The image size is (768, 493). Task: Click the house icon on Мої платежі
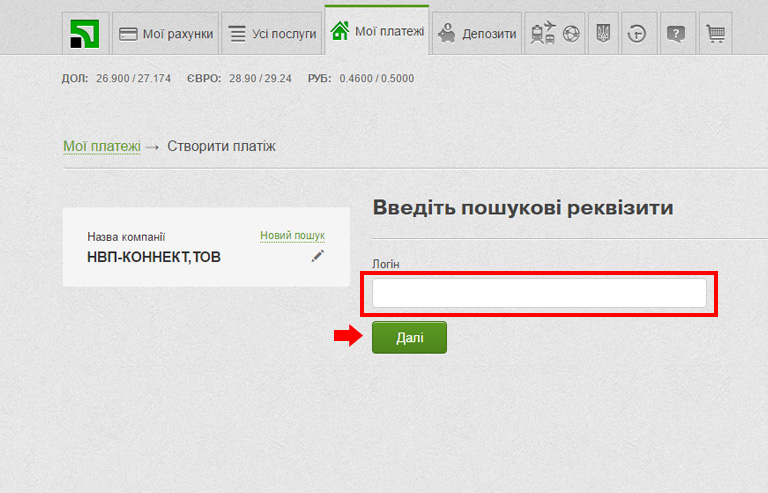click(340, 32)
